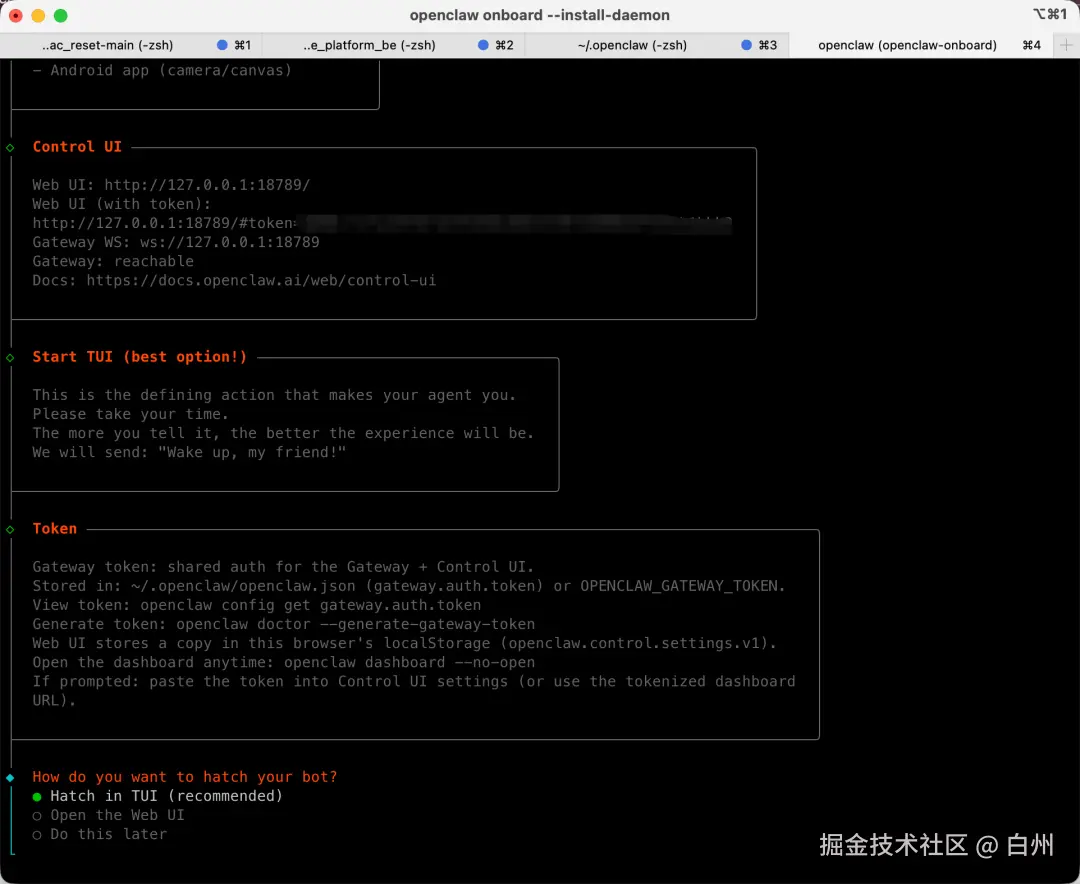This screenshot has width=1080, height=884.
Task: Click 'We will send: "Wake up, my friend!"' line
Action: click(189, 452)
